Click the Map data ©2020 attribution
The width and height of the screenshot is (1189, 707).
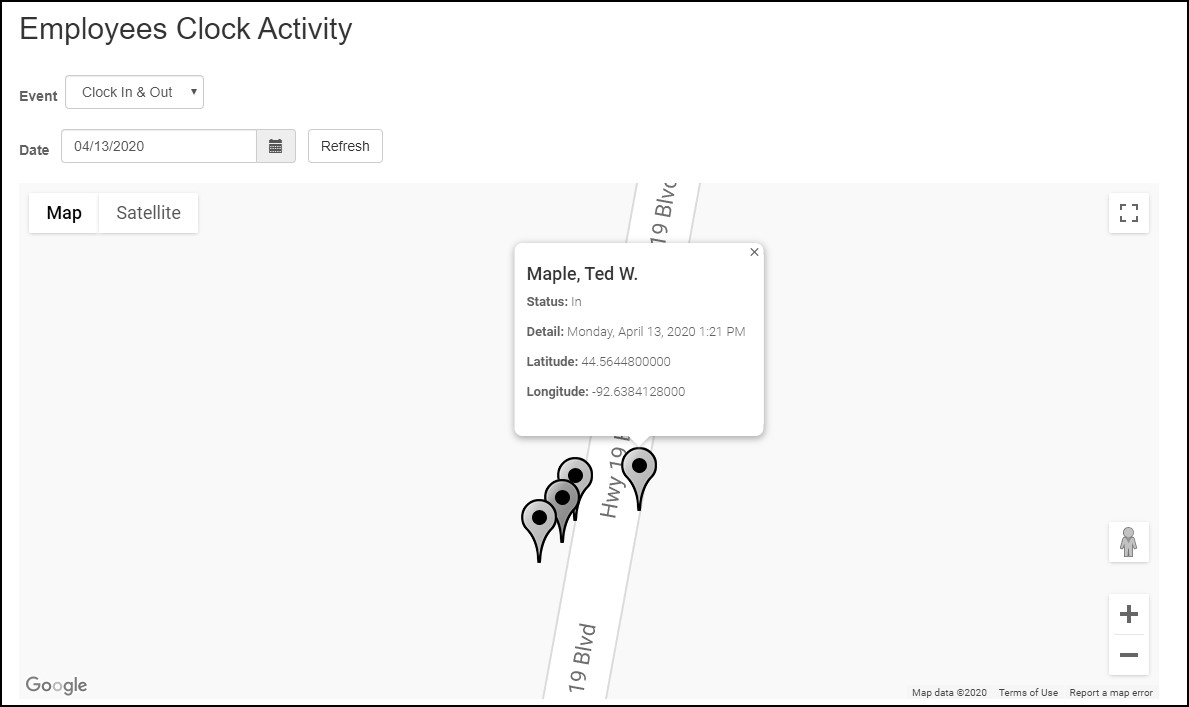pos(949,693)
